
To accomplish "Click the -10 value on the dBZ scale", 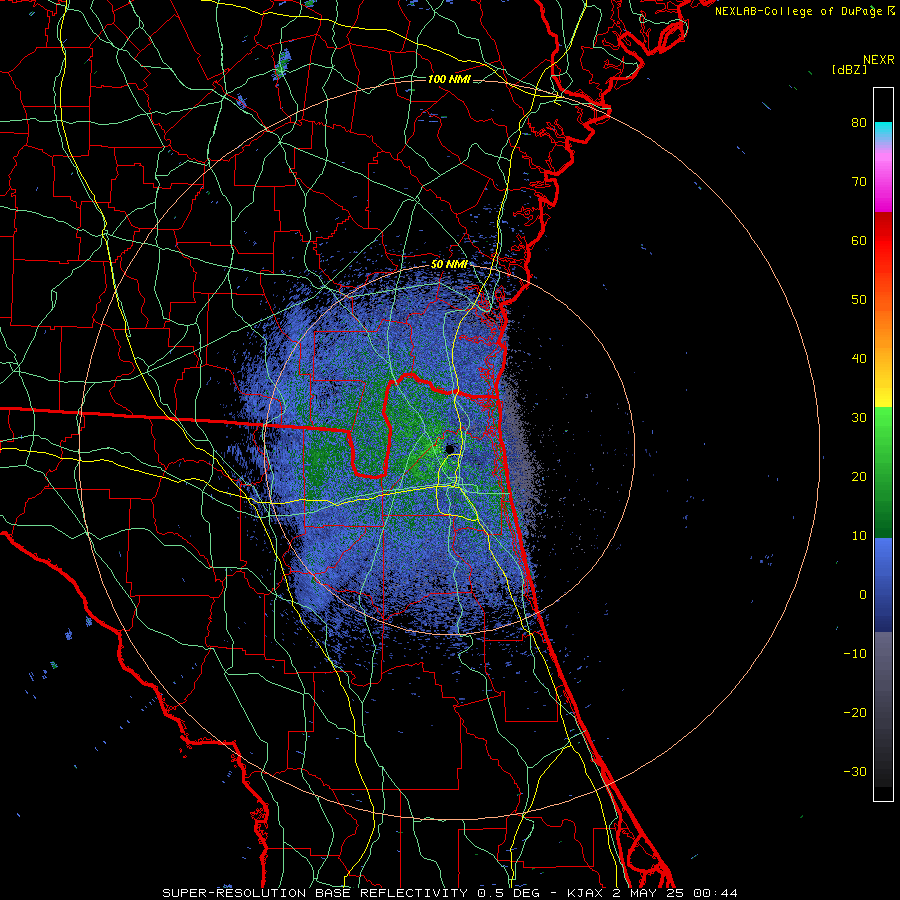I will (855, 654).
